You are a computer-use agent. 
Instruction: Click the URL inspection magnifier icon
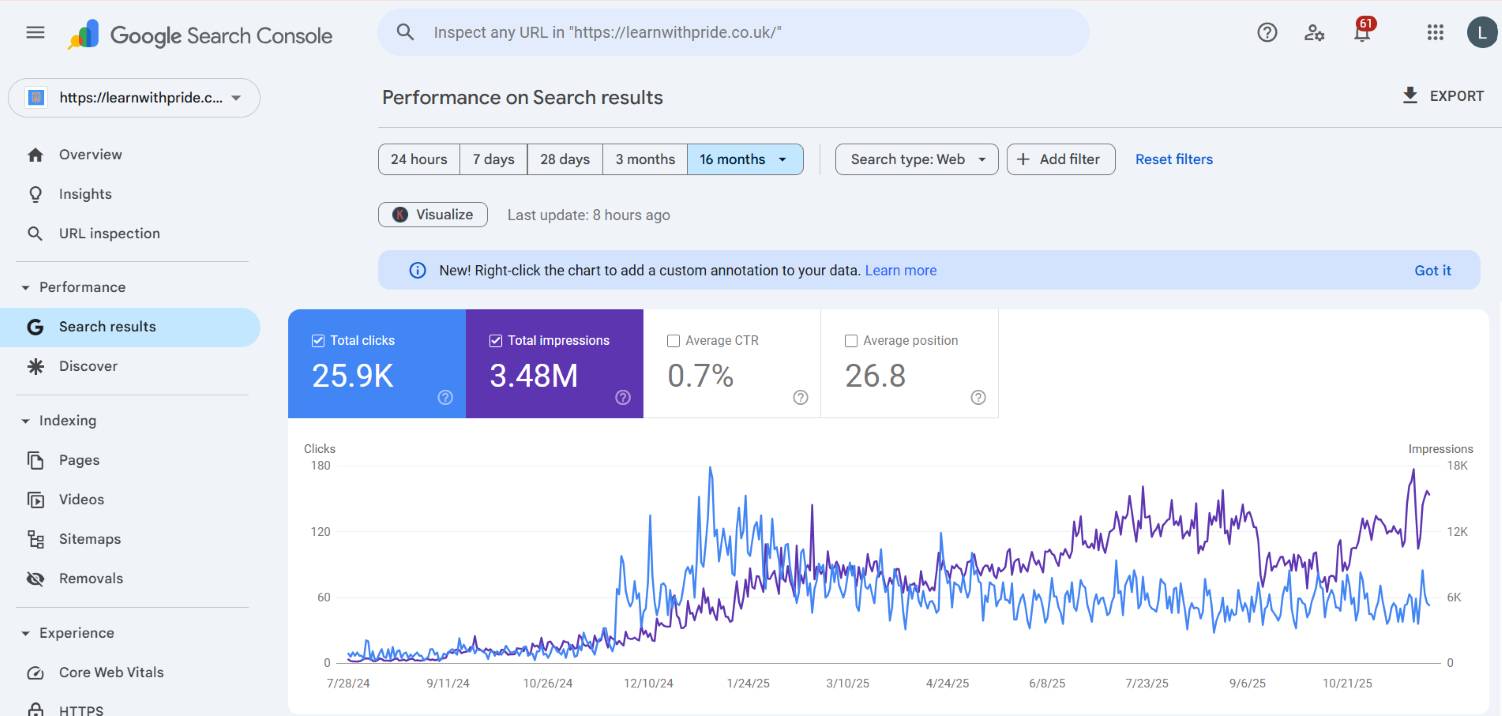(x=35, y=234)
